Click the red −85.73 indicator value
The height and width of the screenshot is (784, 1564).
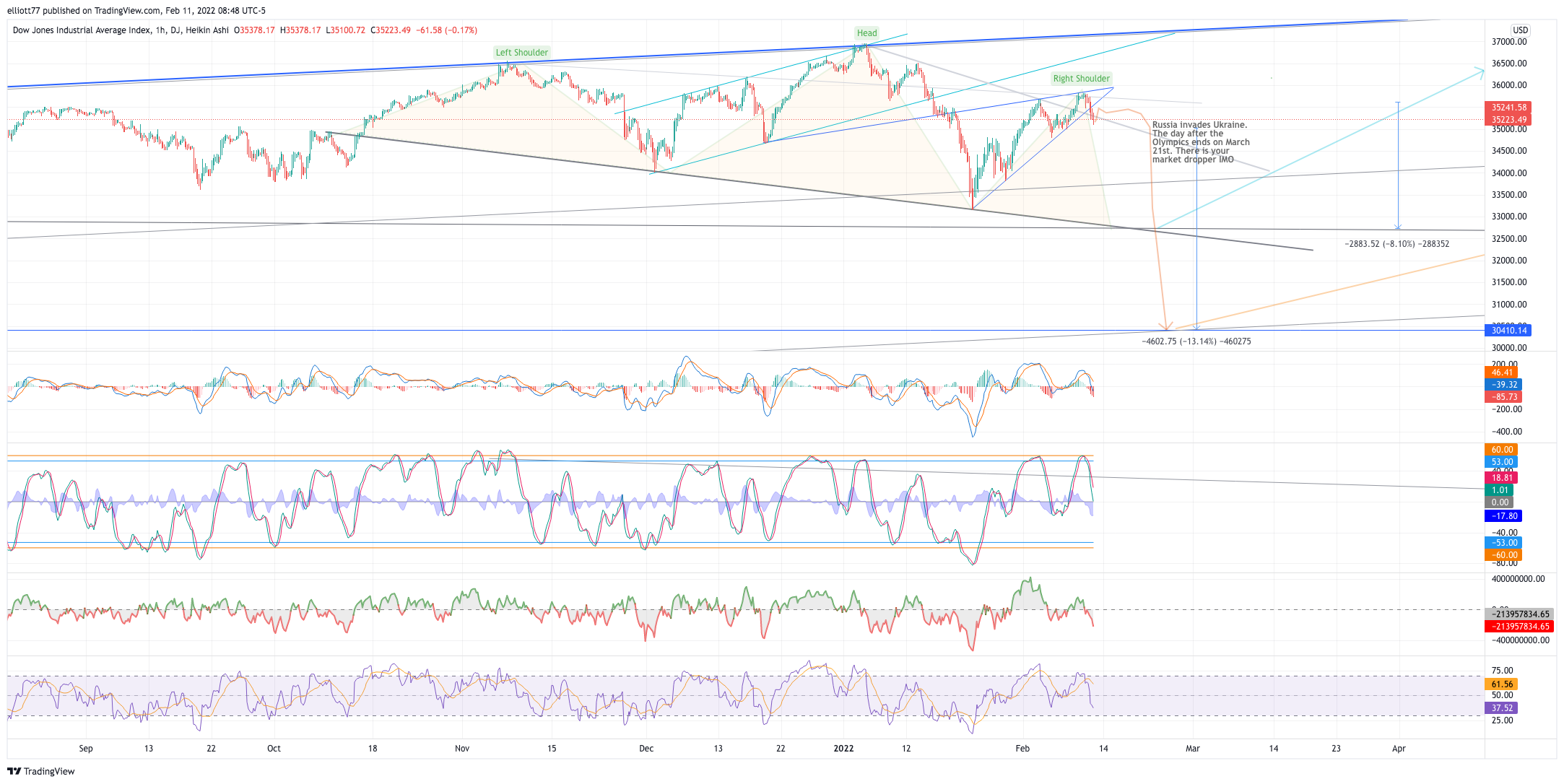[x=1503, y=397]
